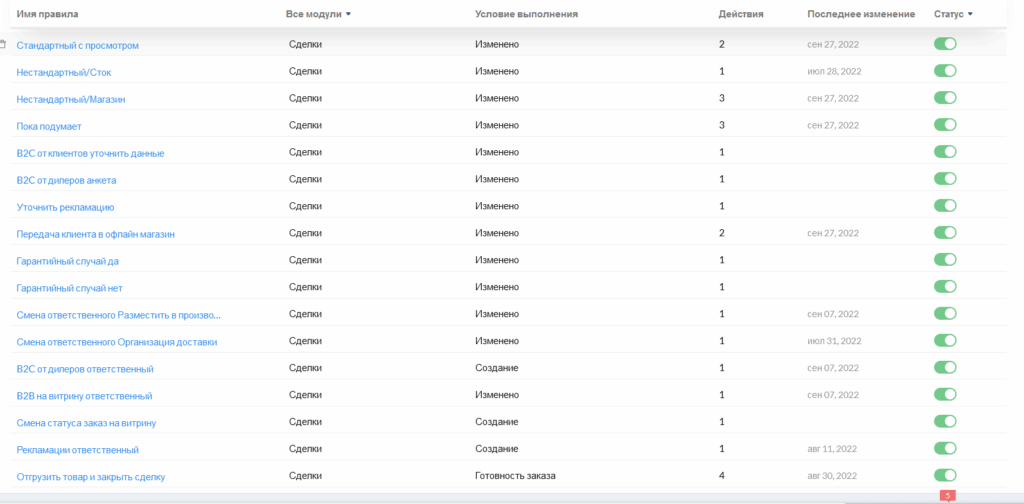
Task: Click the Имя правила column header
Action: coord(47,14)
